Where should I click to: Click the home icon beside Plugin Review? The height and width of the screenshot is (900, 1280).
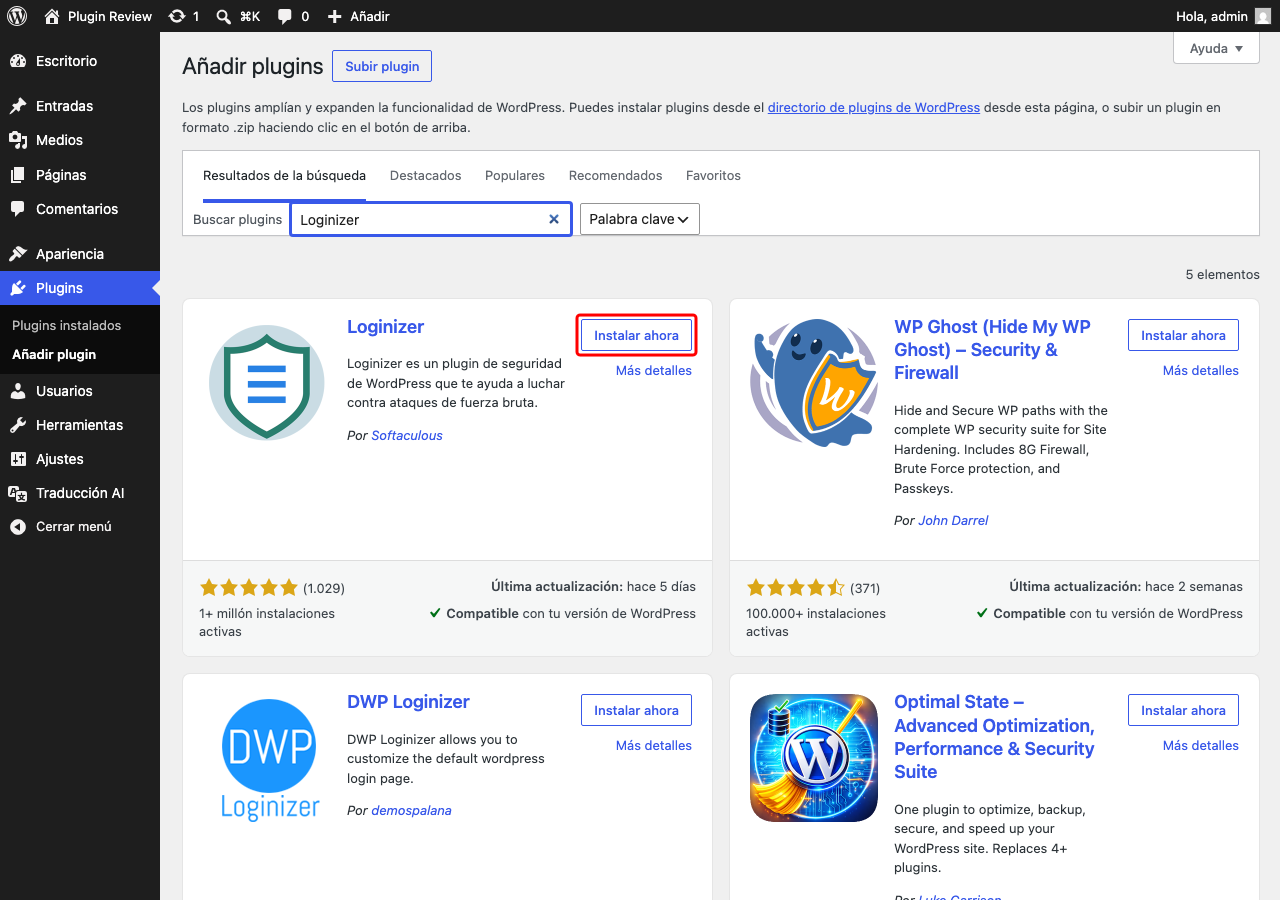52,16
